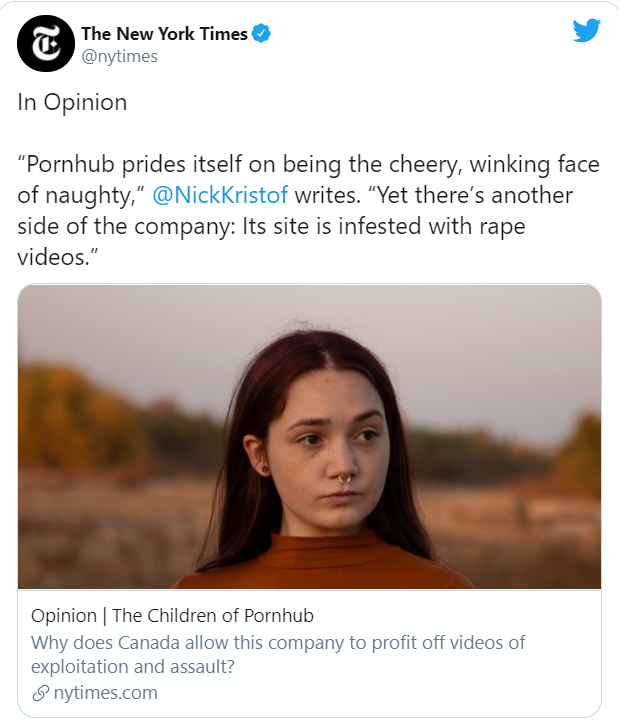
Task: Click the "Opinion |" label in card title
Action: [68, 615]
